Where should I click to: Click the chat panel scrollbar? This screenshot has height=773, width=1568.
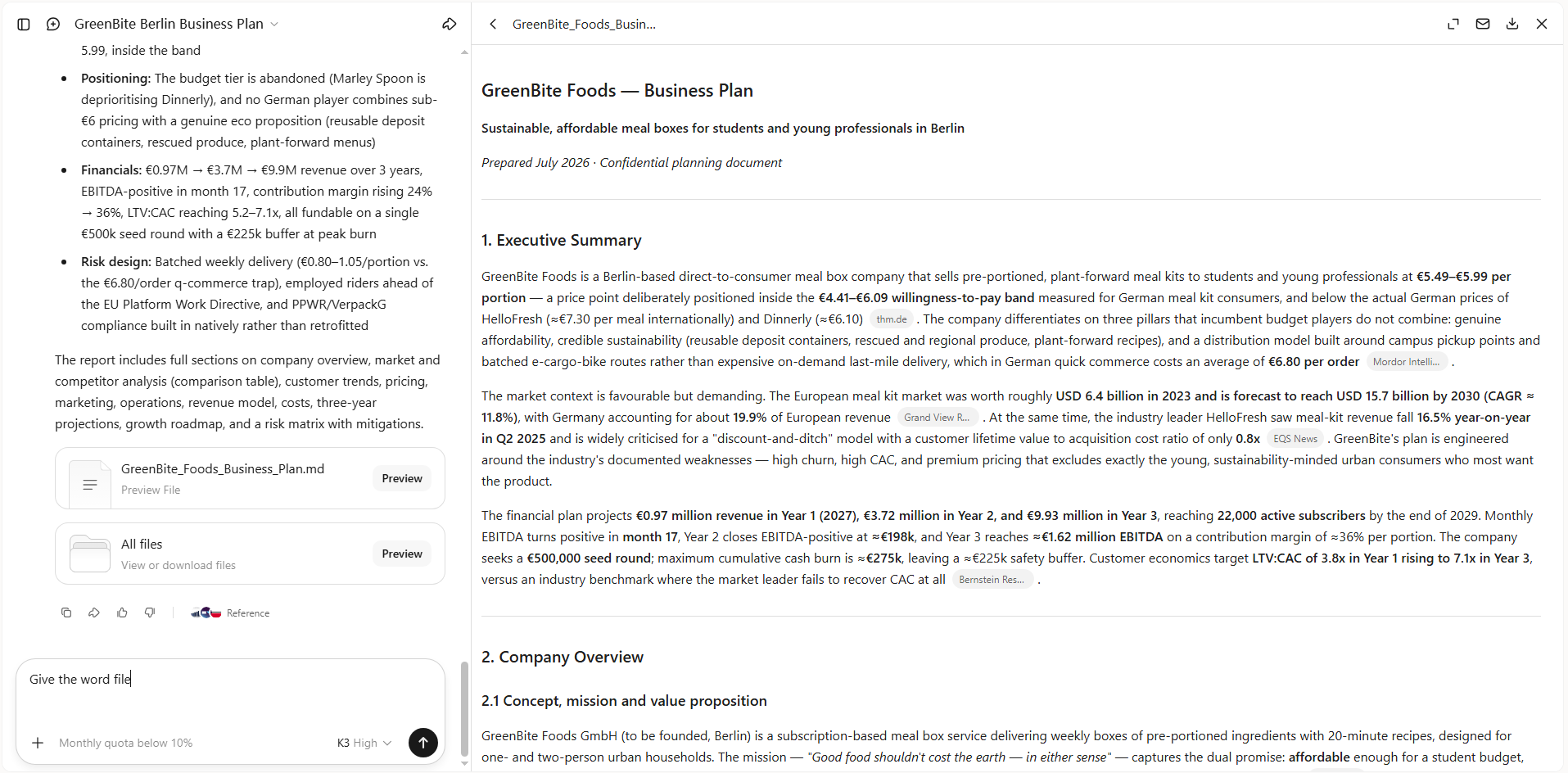464,709
